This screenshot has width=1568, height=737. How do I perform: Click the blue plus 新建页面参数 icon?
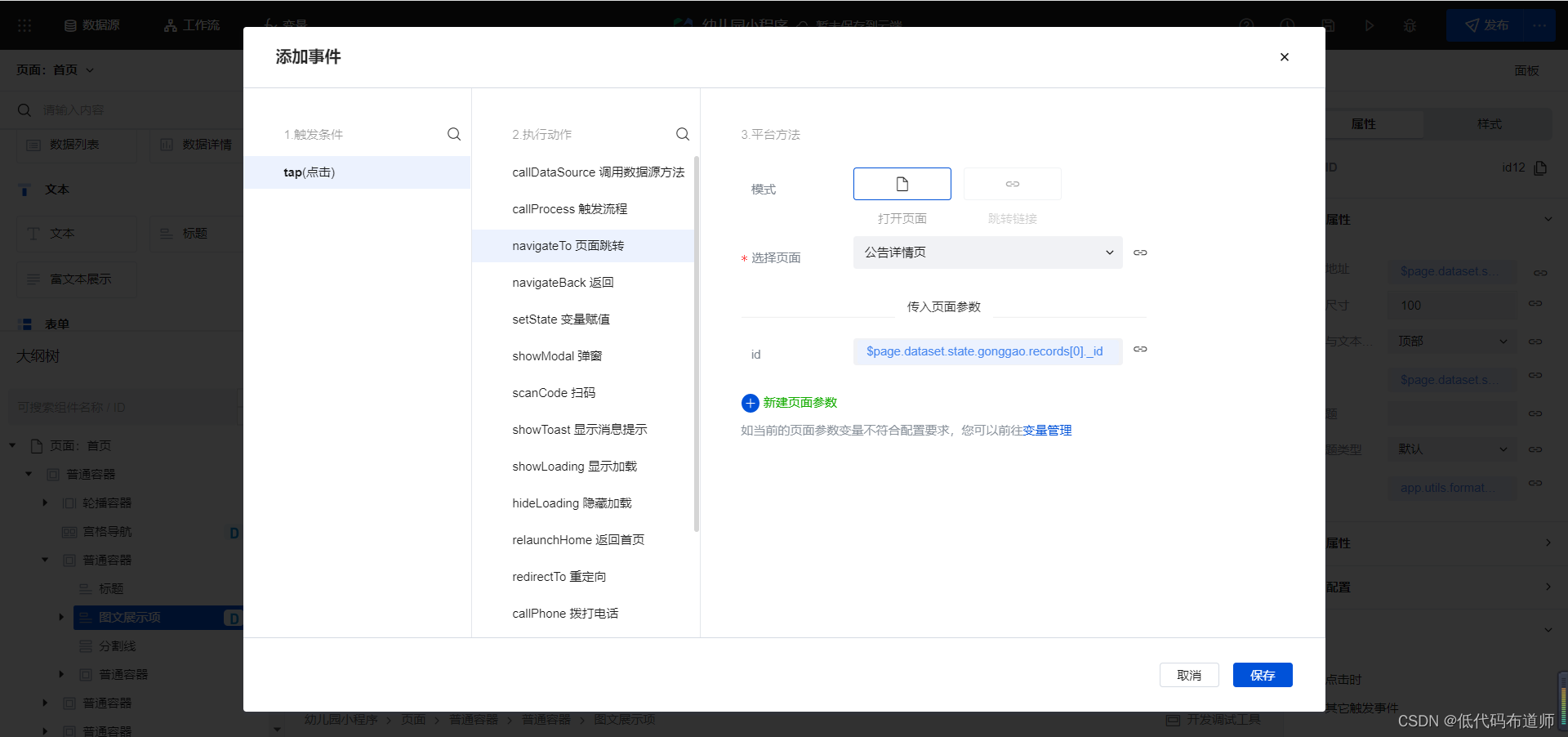point(750,403)
